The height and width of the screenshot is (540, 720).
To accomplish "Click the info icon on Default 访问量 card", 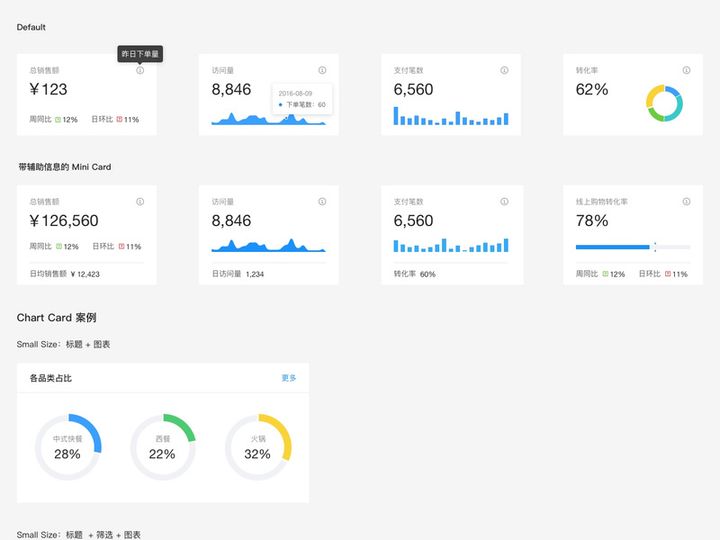I will pos(322,70).
